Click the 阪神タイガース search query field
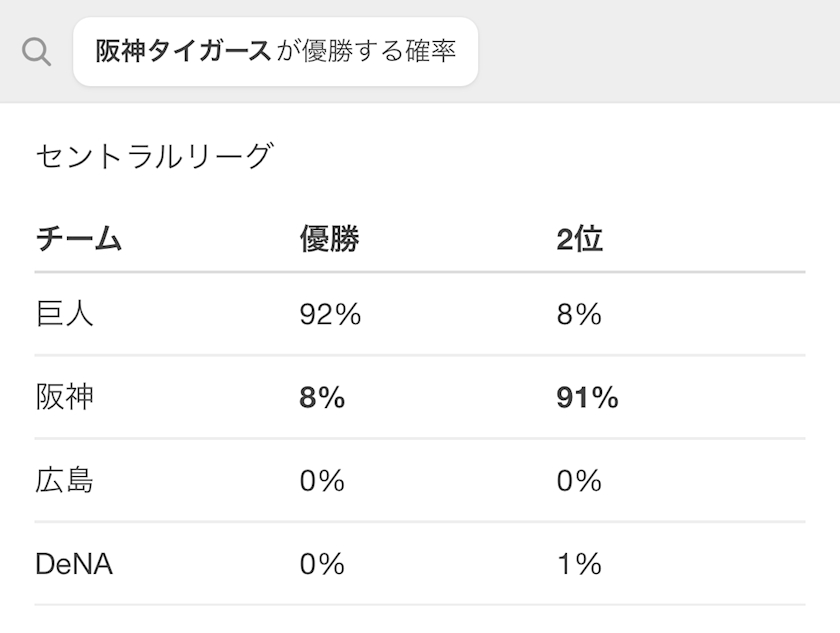The height and width of the screenshot is (633, 840). [x=275, y=51]
